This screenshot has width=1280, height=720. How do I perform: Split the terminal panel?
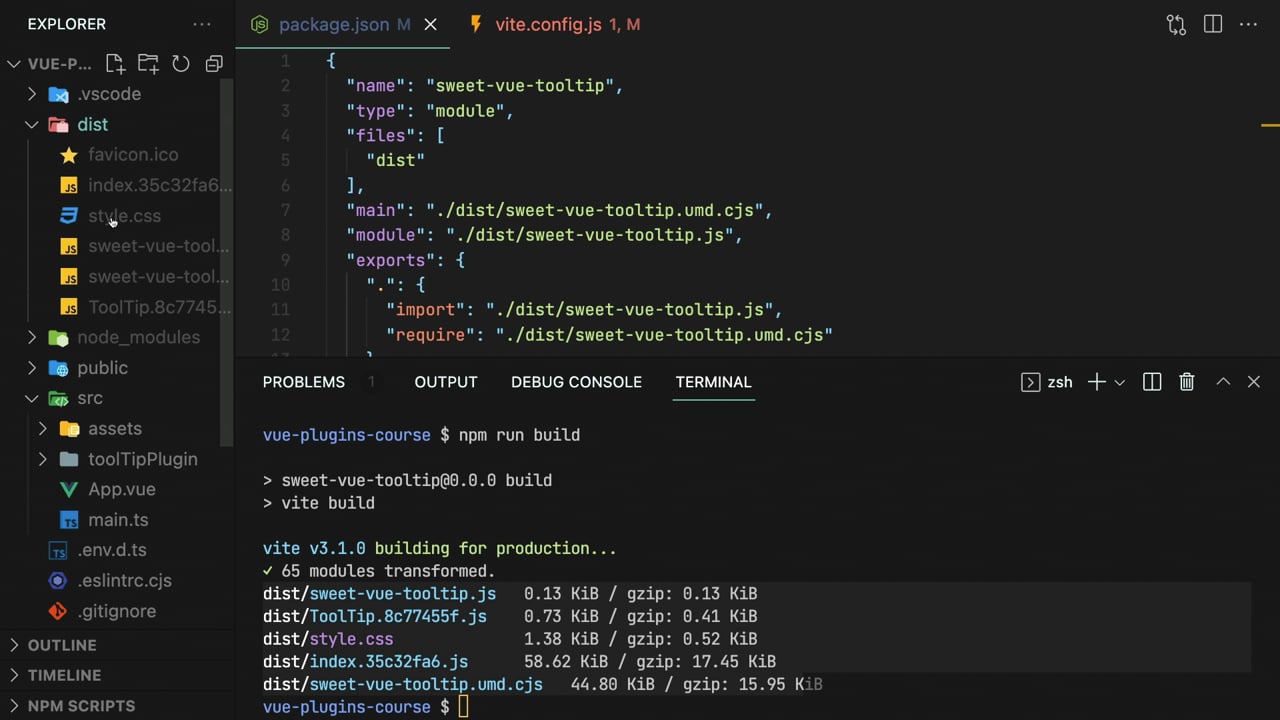coord(1152,382)
